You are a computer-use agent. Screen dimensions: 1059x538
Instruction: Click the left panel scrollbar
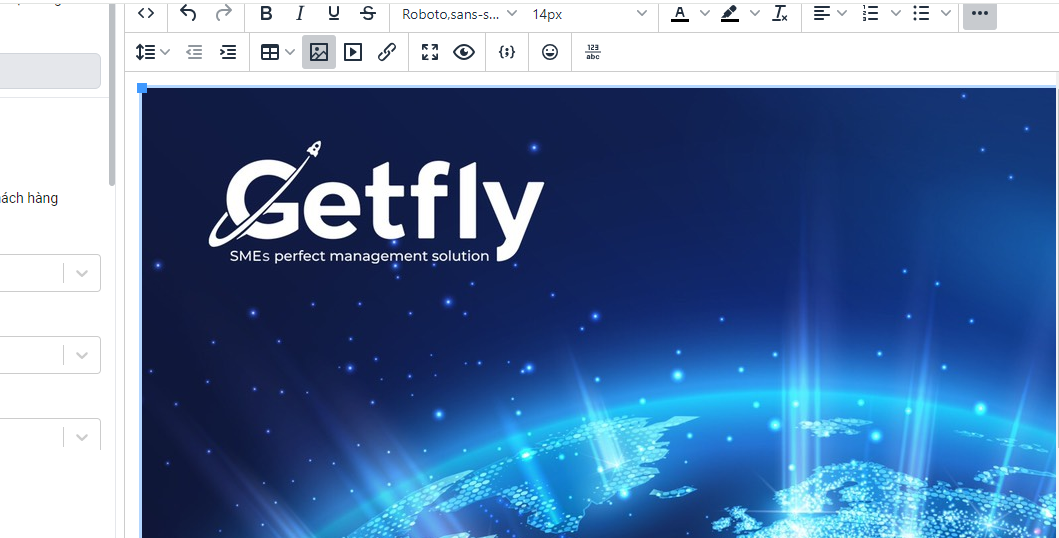[x=112, y=95]
